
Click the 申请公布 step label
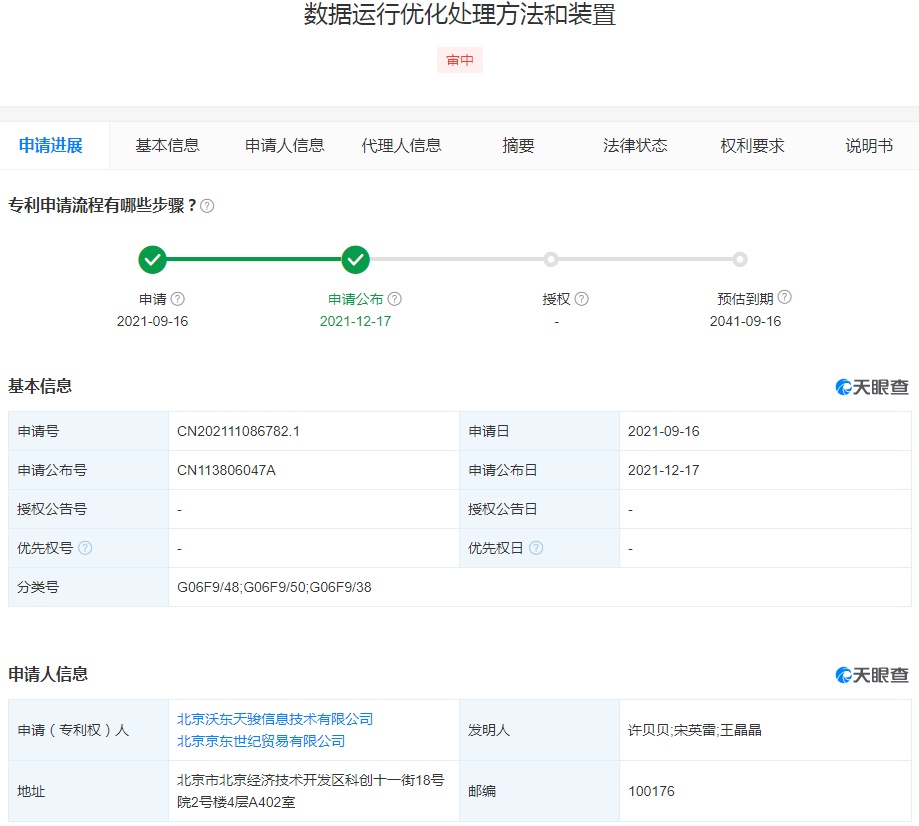tap(355, 299)
